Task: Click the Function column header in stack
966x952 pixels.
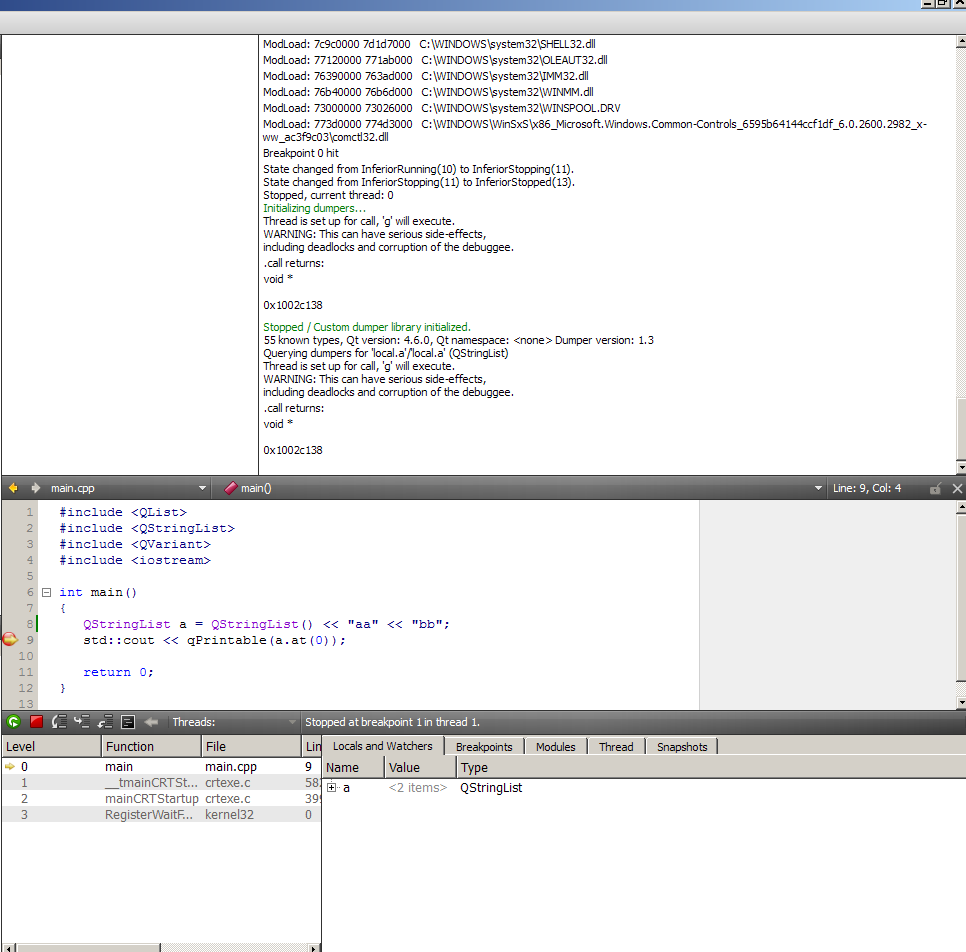Action: click(x=152, y=746)
